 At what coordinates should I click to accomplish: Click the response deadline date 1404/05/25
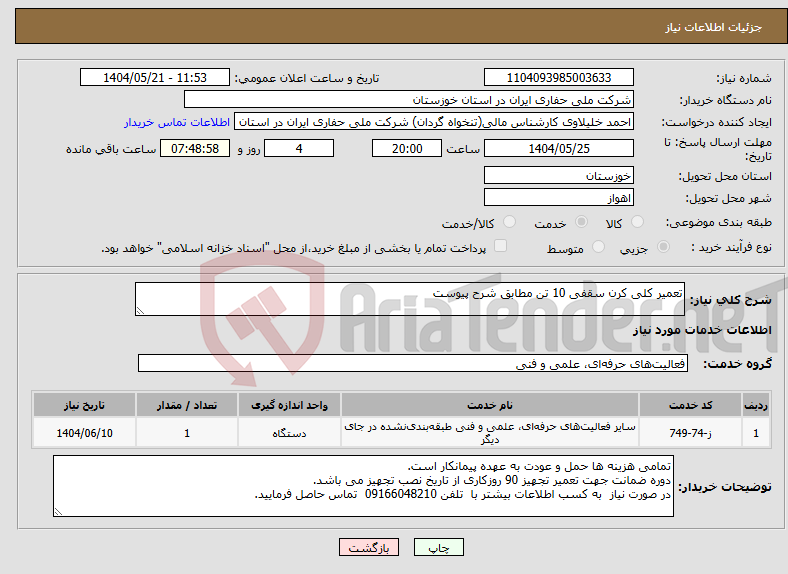(x=558, y=148)
